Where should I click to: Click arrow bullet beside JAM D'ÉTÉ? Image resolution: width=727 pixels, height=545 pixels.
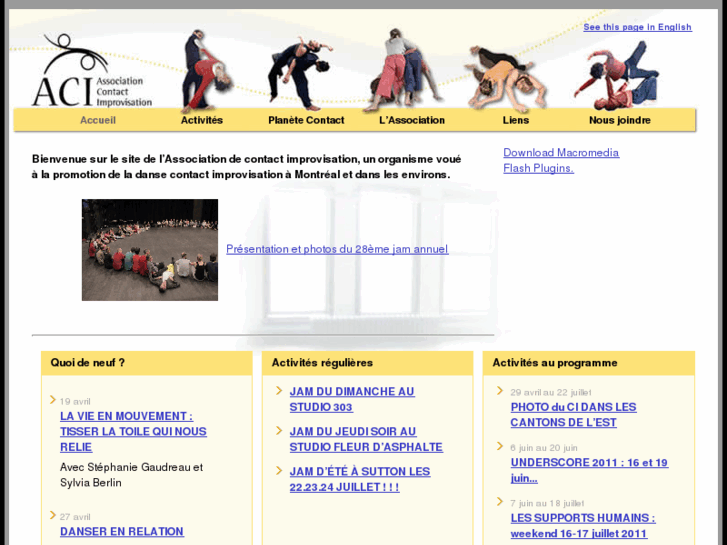click(x=279, y=471)
